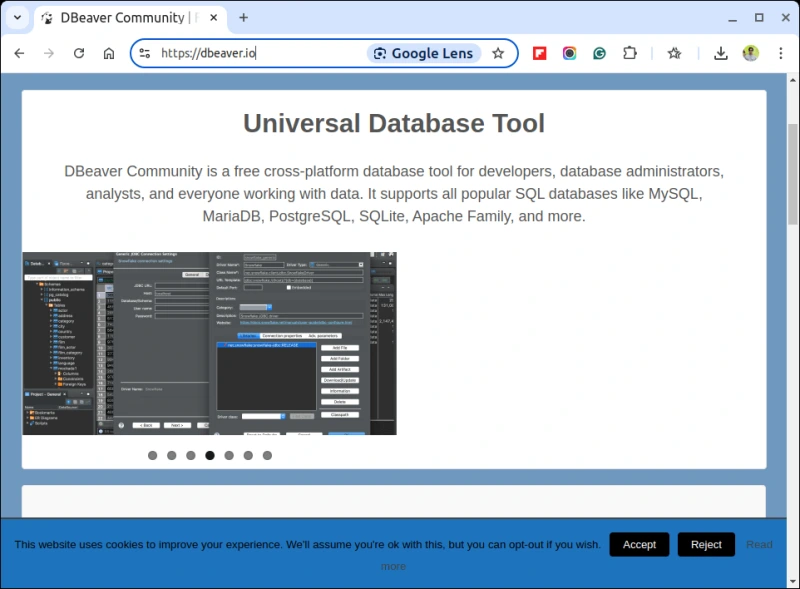
Task: Show bookmarks list star icon
Action: [x=674, y=53]
